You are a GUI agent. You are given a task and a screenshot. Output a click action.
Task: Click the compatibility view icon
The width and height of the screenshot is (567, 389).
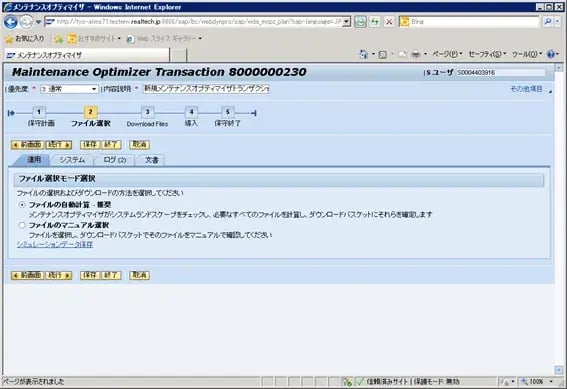(x=360, y=22)
